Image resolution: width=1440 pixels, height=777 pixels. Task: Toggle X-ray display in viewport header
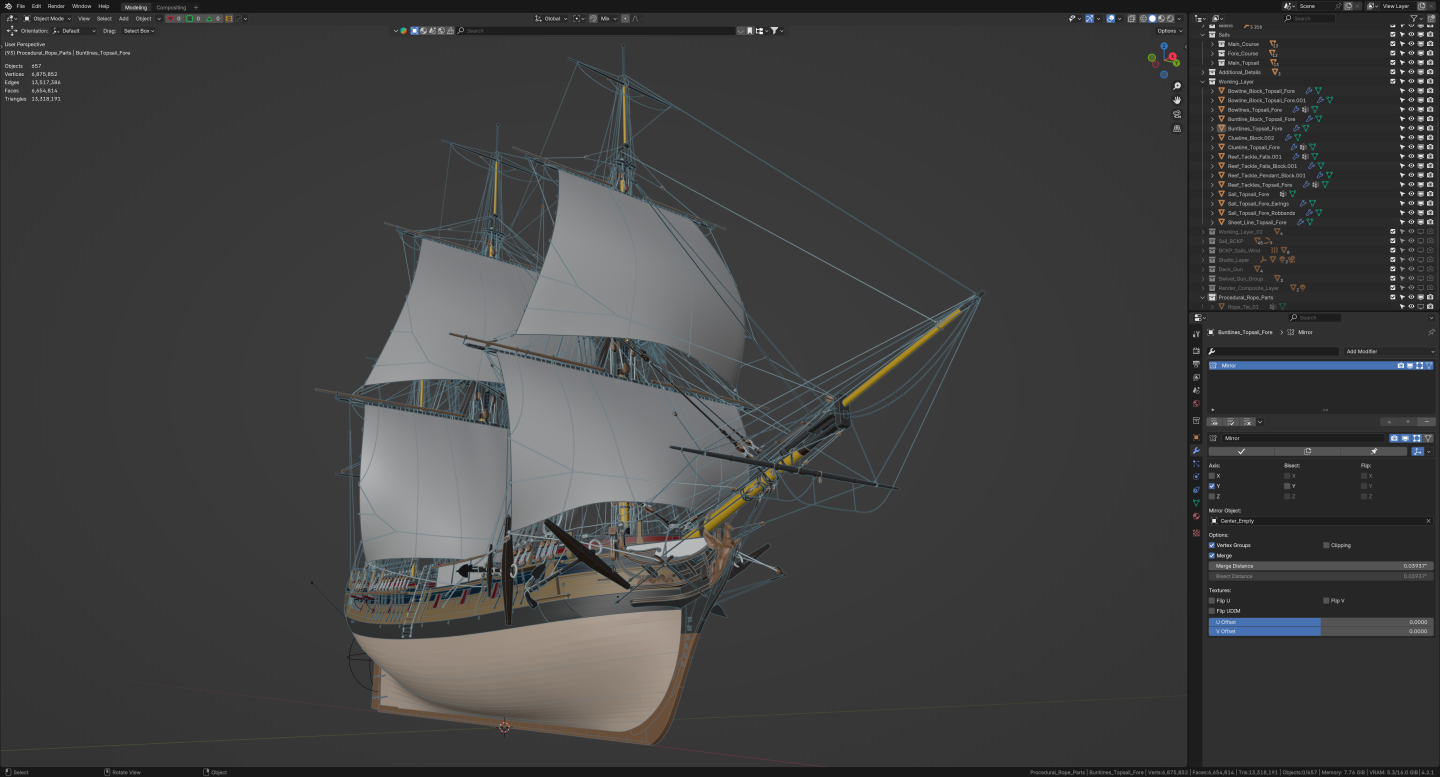(1131, 18)
